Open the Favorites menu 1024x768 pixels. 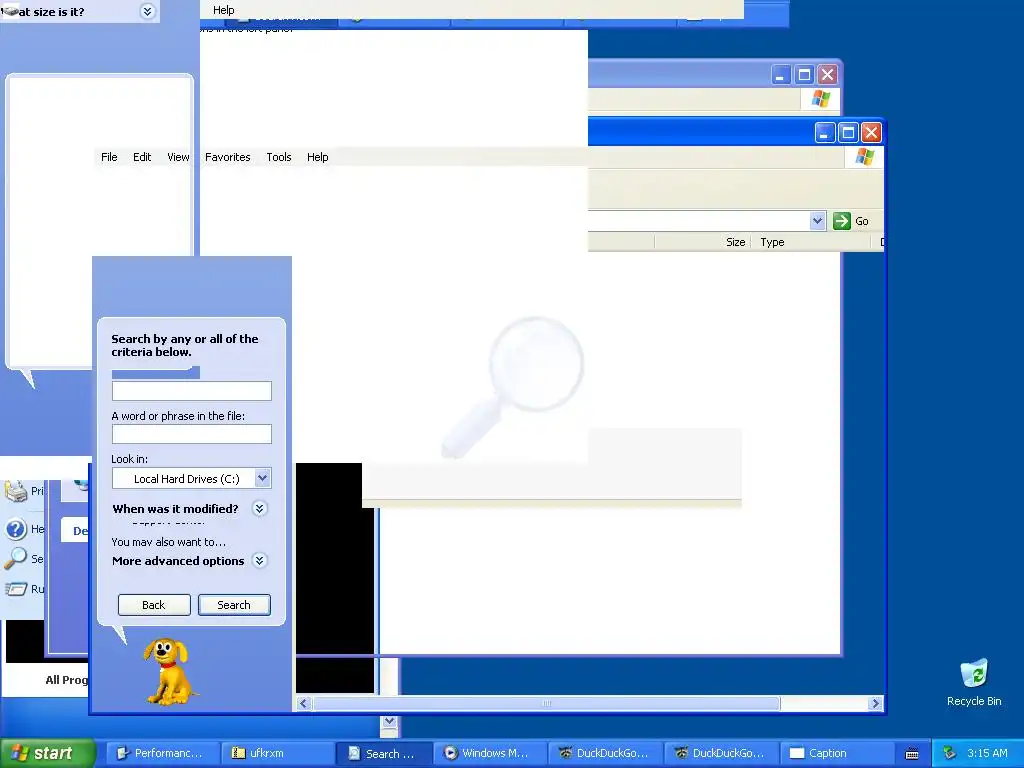(227, 157)
